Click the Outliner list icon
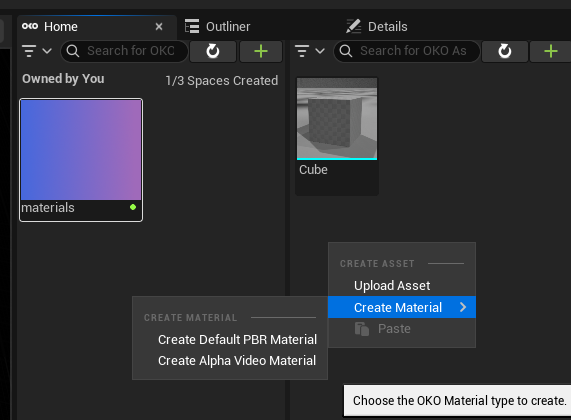This screenshot has width=571, height=420. pyautogui.click(x=192, y=27)
